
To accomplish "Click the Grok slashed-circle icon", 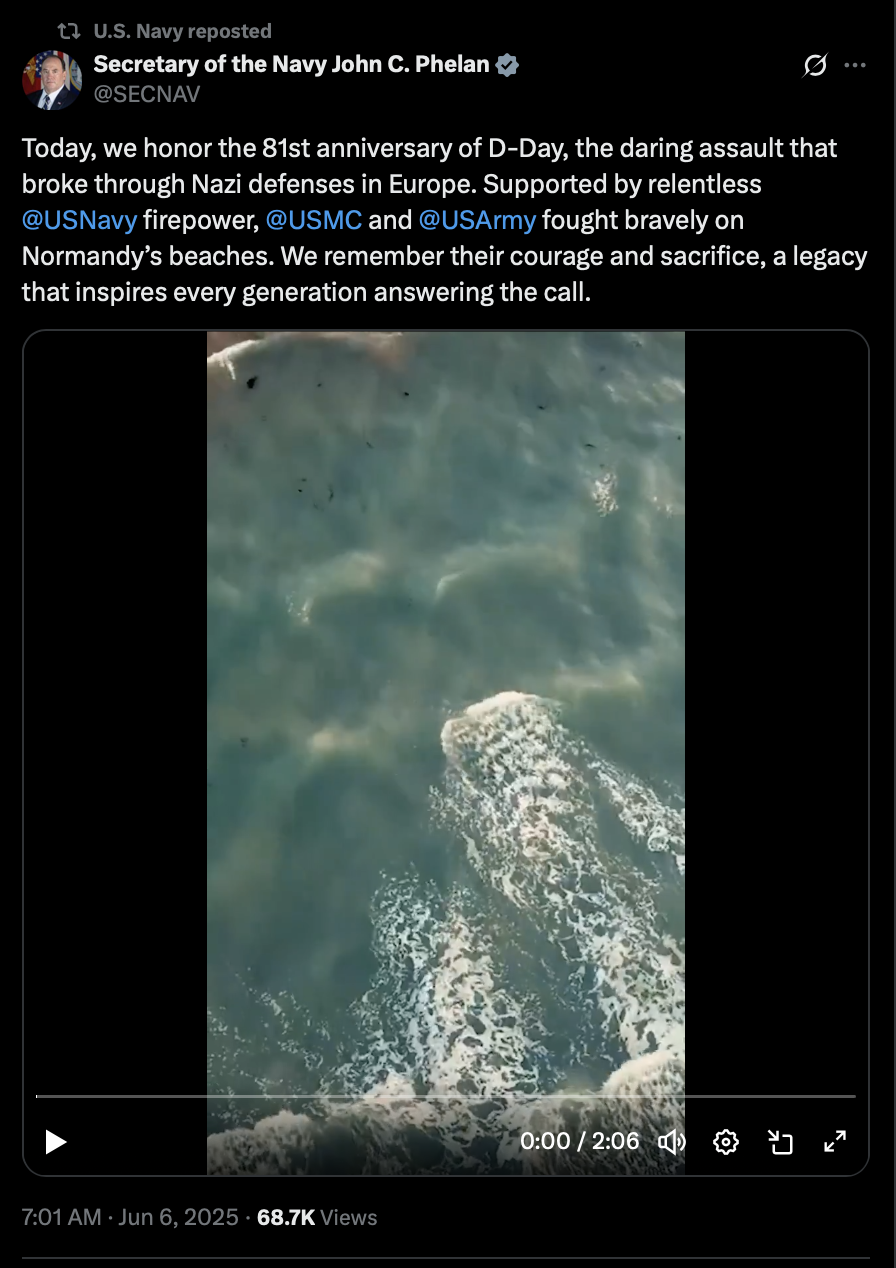I will pos(815,66).
